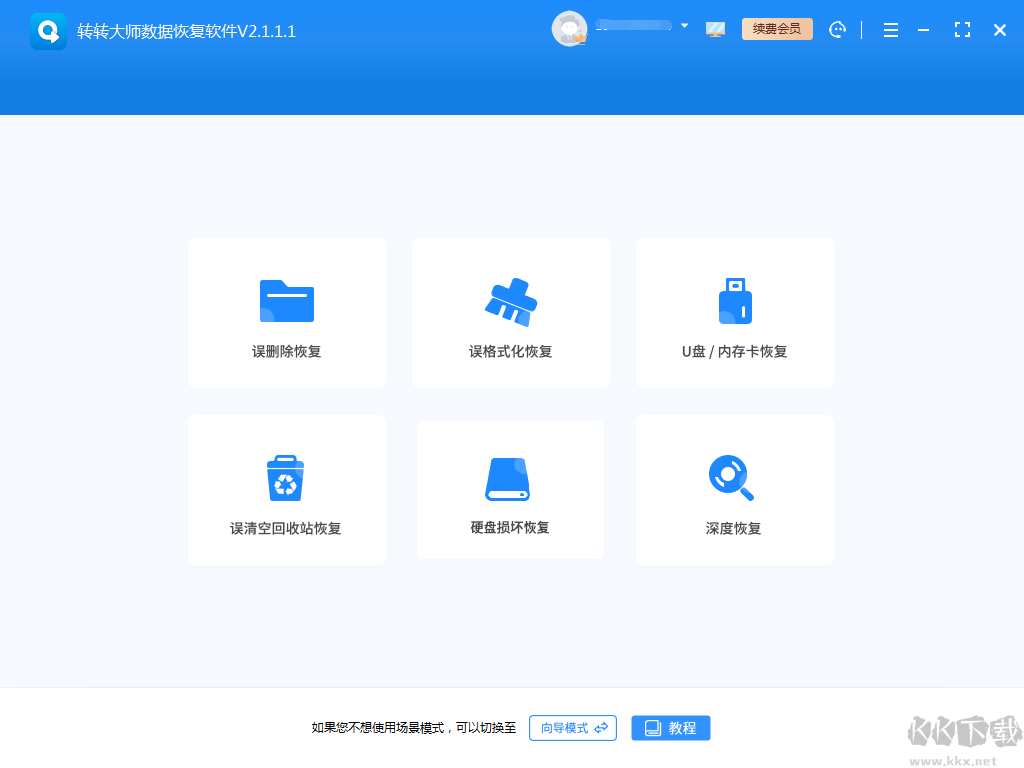This screenshot has height=768, width=1024.
Task: Click the swap arrows icon in 向导模式
Action: point(600,728)
